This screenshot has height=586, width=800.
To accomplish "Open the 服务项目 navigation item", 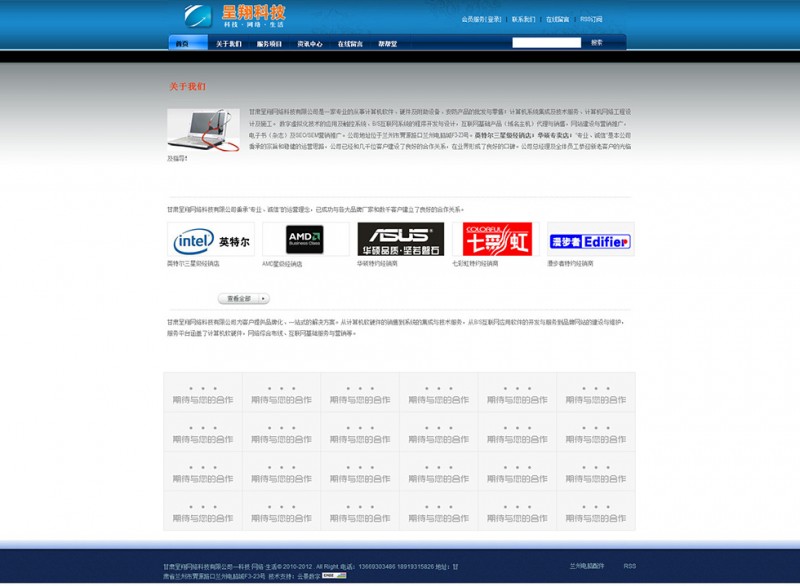I will [269, 44].
